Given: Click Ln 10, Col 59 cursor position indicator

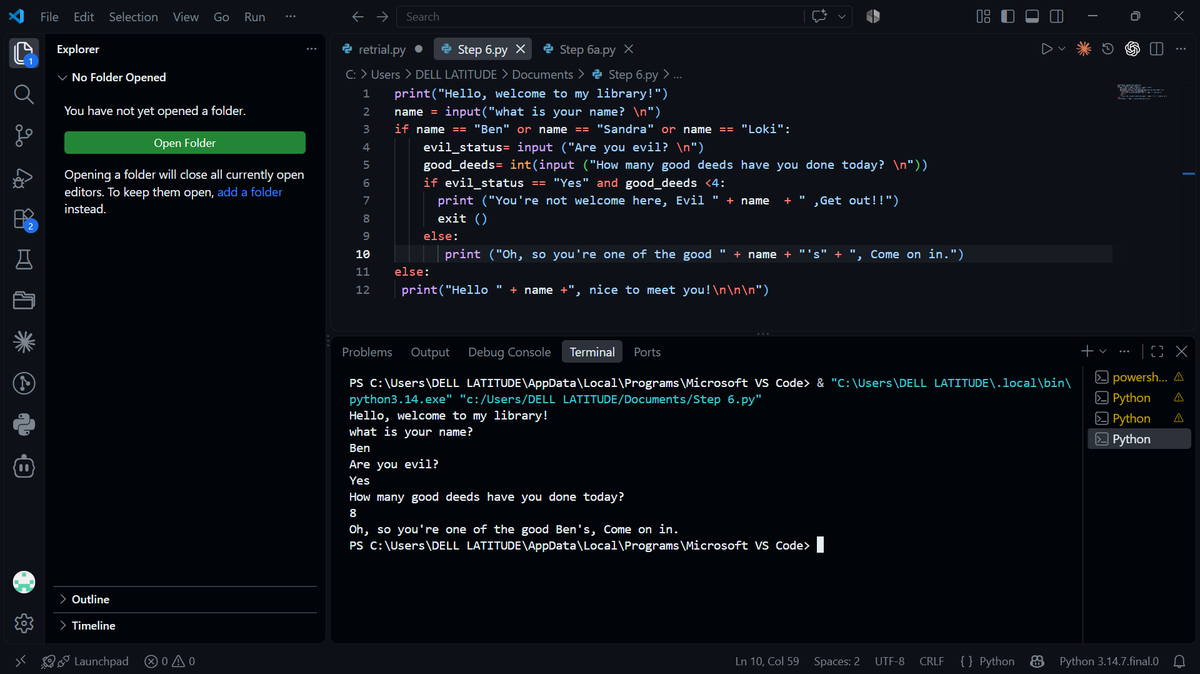Looking at the screenshot, I should [x=767, y=661].
